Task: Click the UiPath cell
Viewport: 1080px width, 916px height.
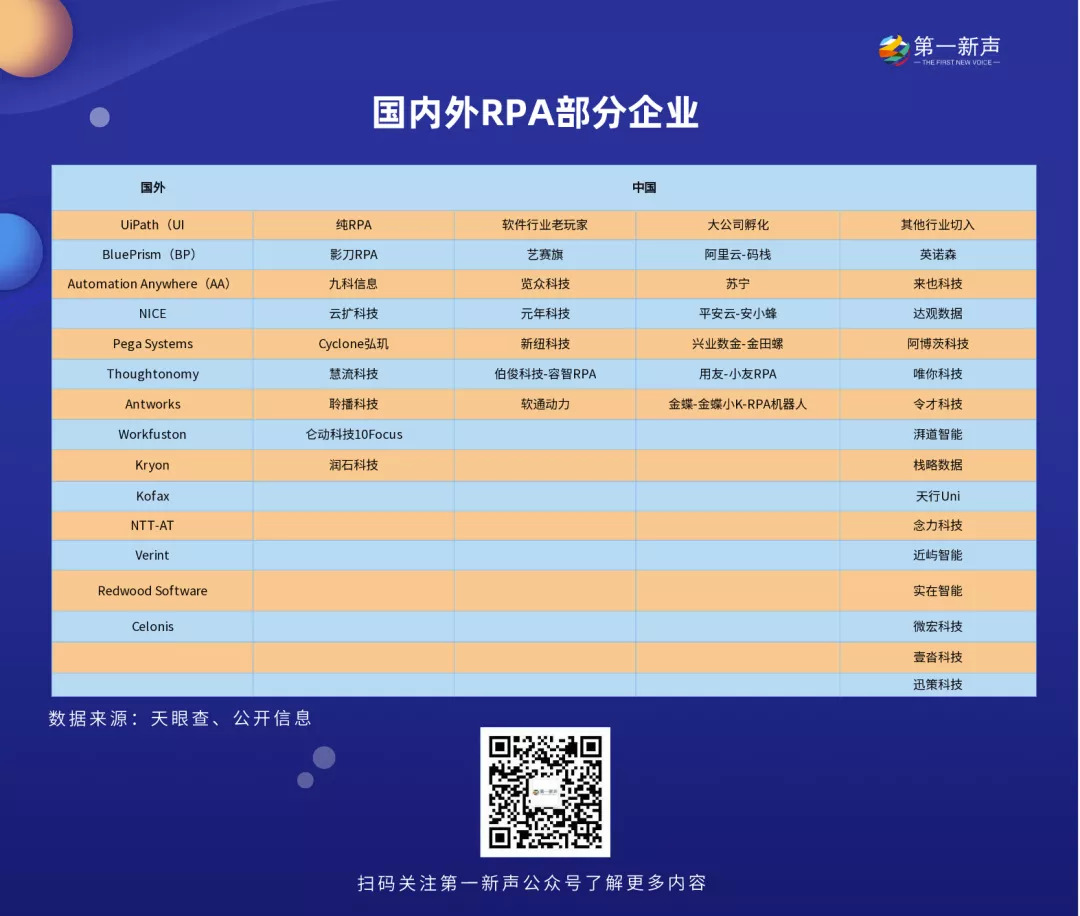Action: 152,225
